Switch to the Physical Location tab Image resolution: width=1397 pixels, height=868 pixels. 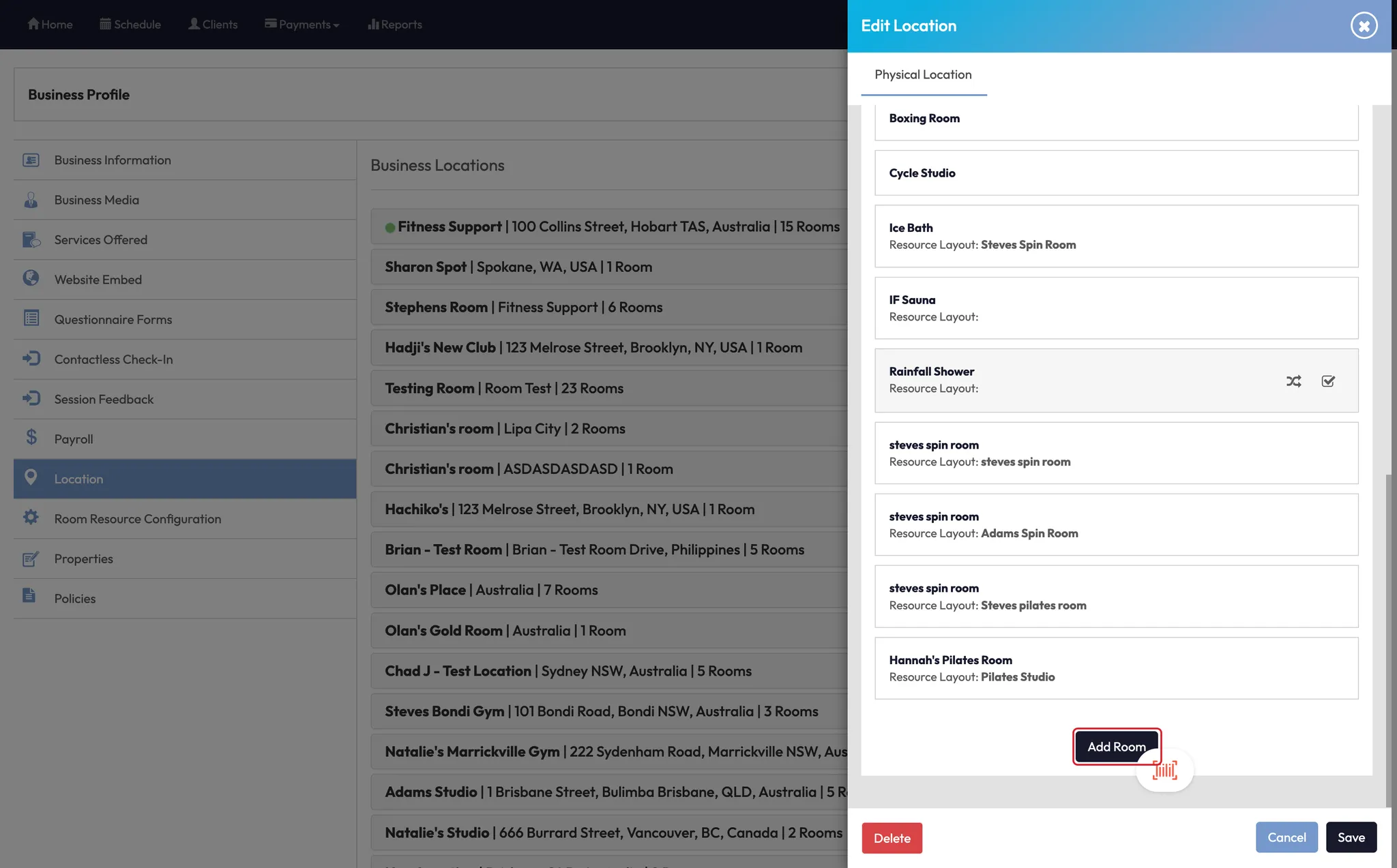923,74
